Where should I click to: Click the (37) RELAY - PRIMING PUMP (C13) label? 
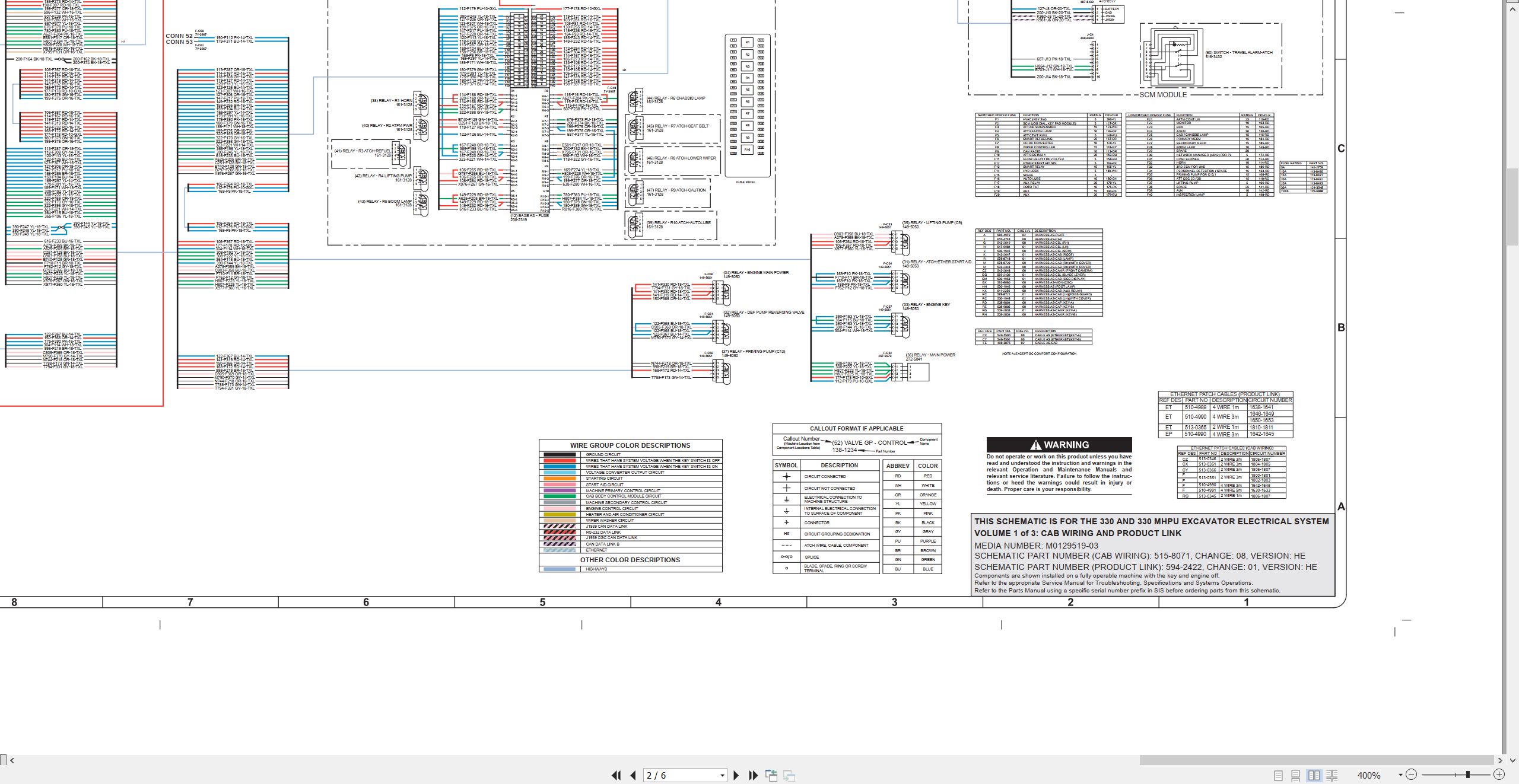pyautogui.click(x=753, y=351)
